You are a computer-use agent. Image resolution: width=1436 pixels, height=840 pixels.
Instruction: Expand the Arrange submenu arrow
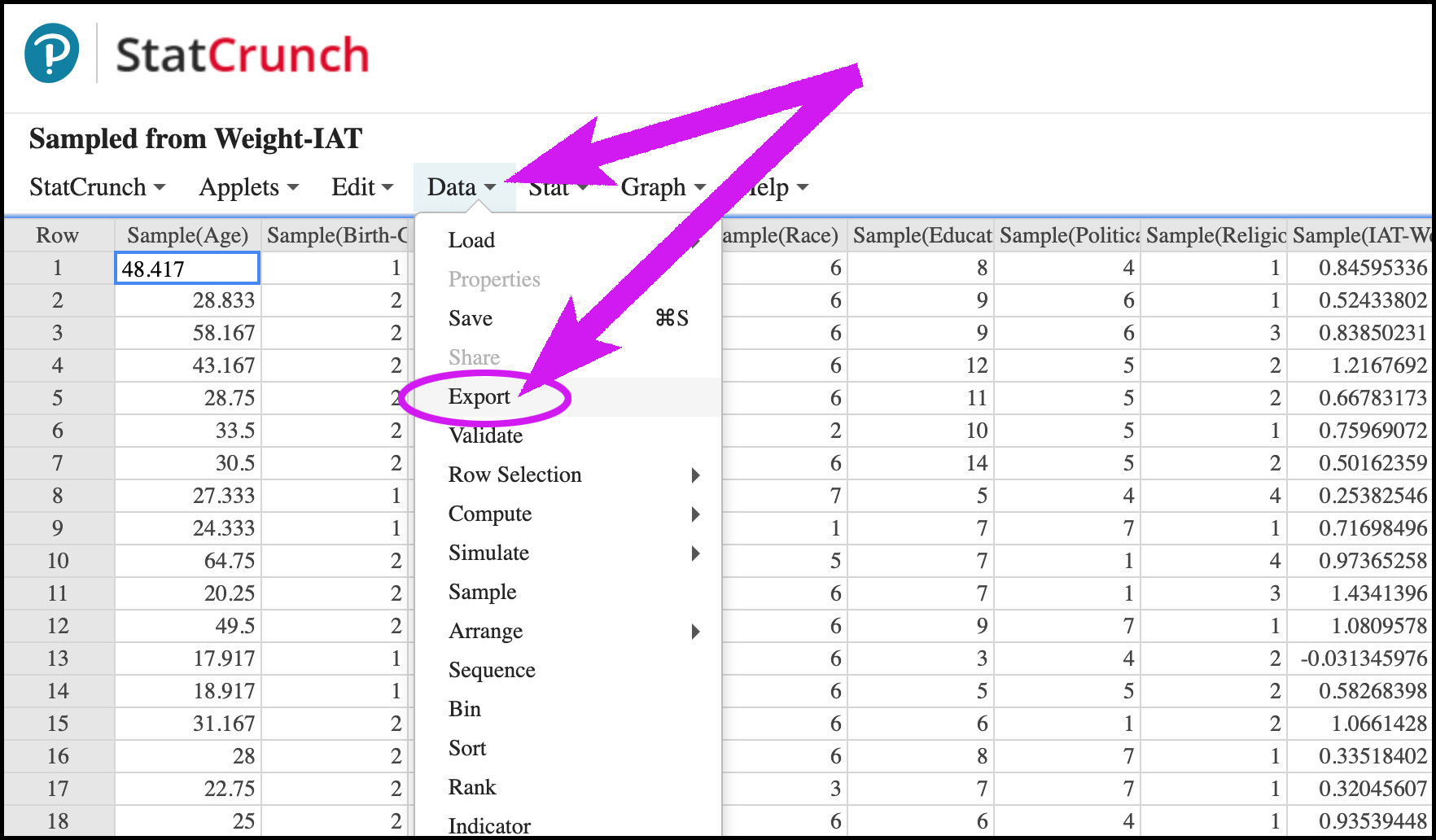point(695,632)
